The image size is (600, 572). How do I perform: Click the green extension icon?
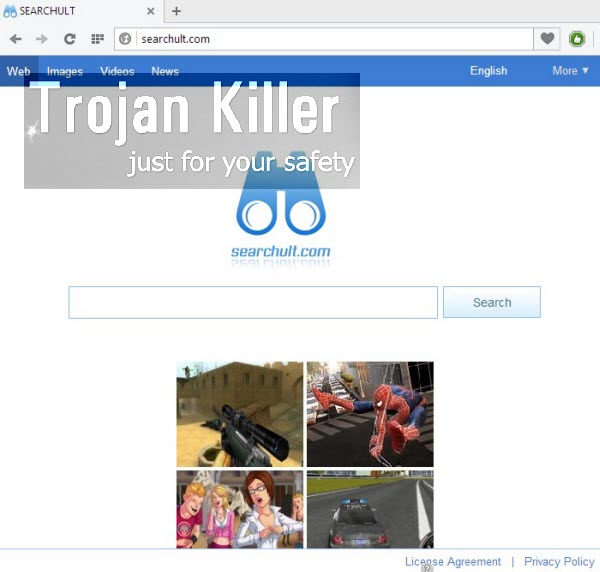[577, 39]
